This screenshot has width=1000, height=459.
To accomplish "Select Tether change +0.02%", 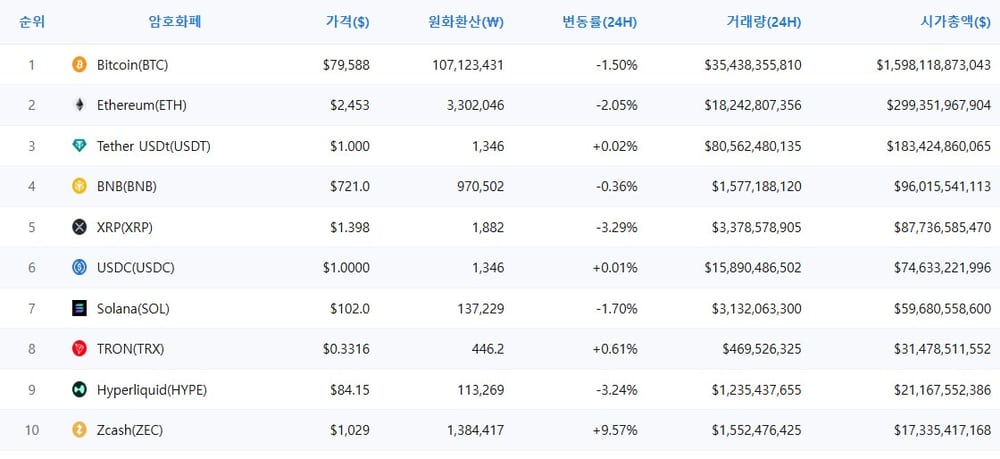I will point(614,147).
